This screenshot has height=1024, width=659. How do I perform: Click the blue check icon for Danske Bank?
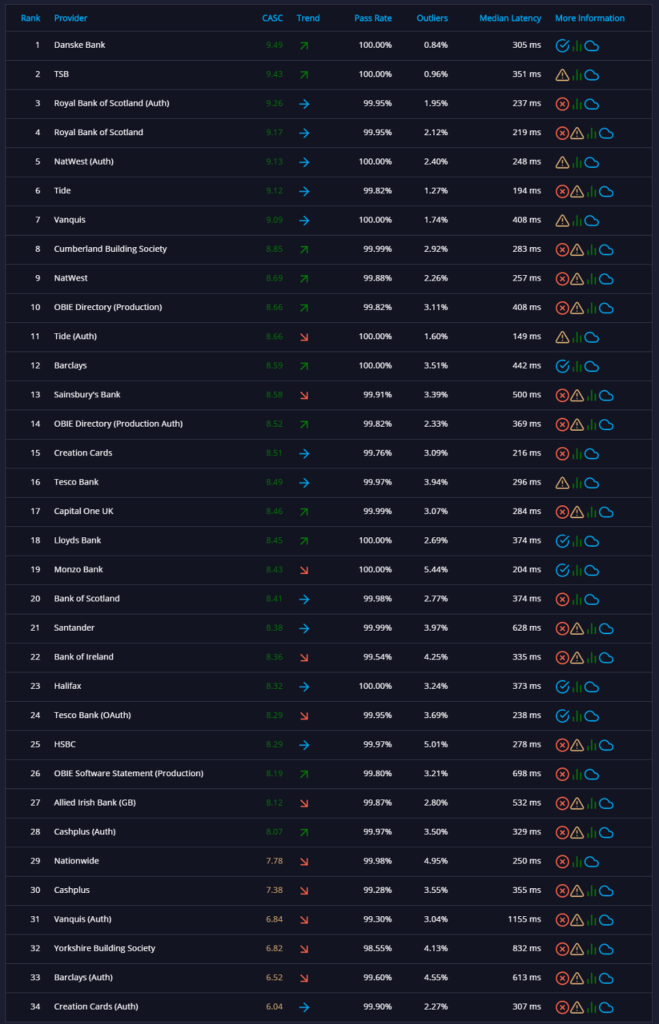562,46
